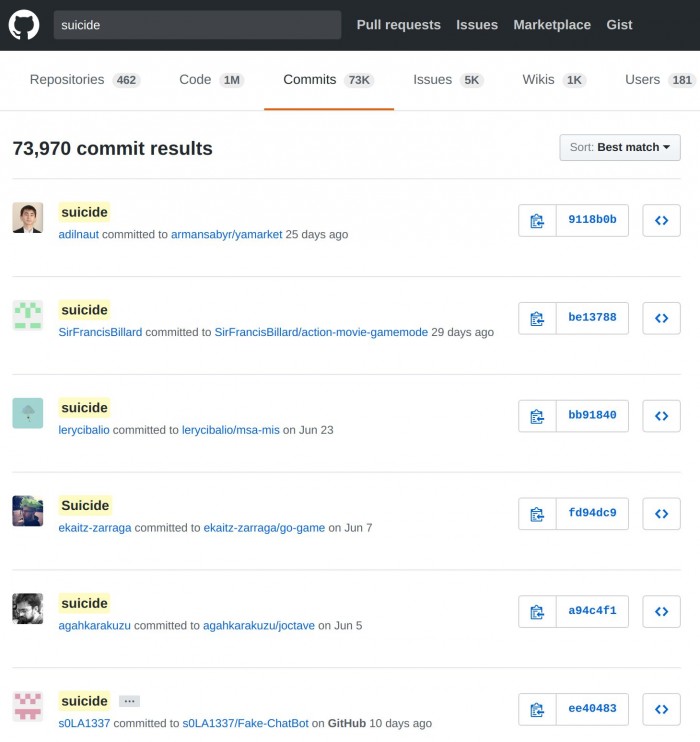Switch to the Wikis tab
This screenshot has width=700, height=742.
click(554, 80)
